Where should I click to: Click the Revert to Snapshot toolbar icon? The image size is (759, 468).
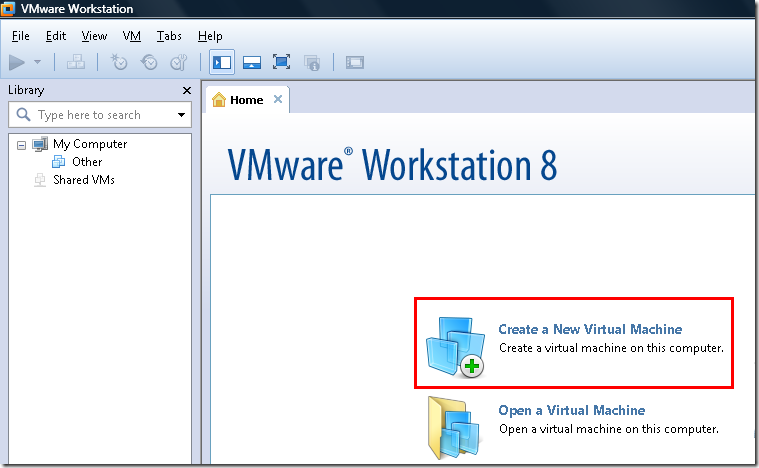(x=149, y=62)
